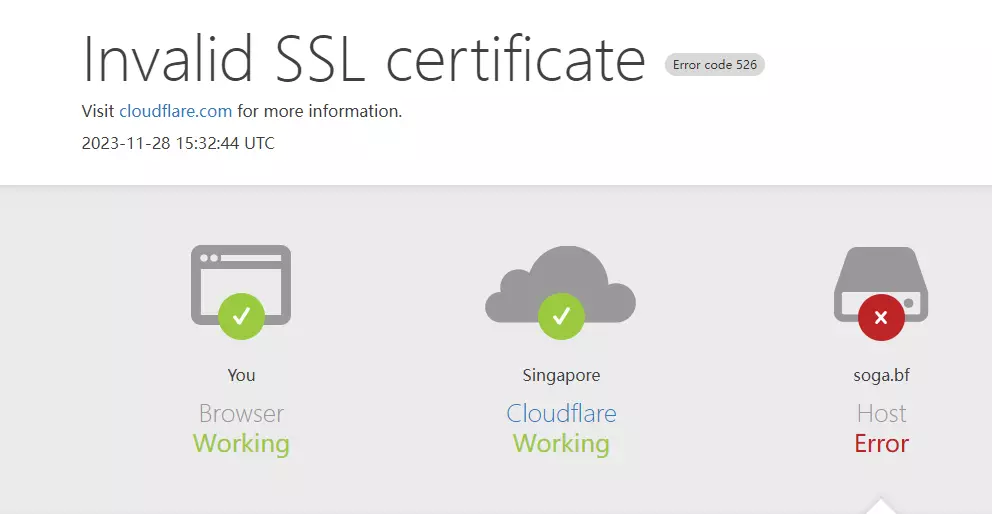Viewport: 992px width, 514px height.
Task: Click the Working status under Cloudflare
Action: (x=561, y=443)
